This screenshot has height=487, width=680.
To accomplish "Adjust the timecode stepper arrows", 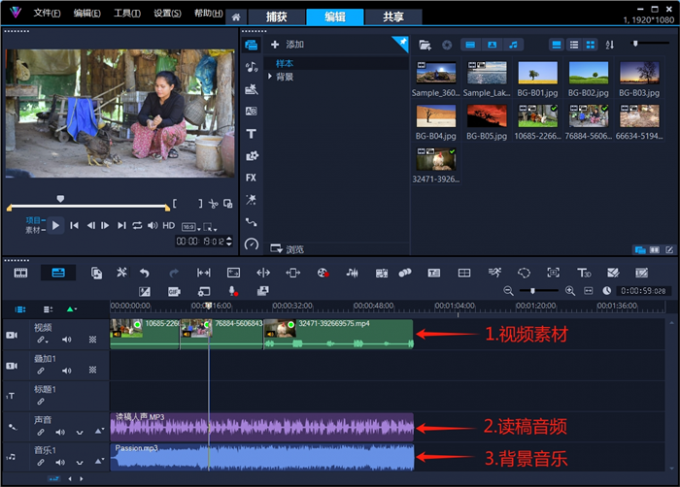I will 229,241.
